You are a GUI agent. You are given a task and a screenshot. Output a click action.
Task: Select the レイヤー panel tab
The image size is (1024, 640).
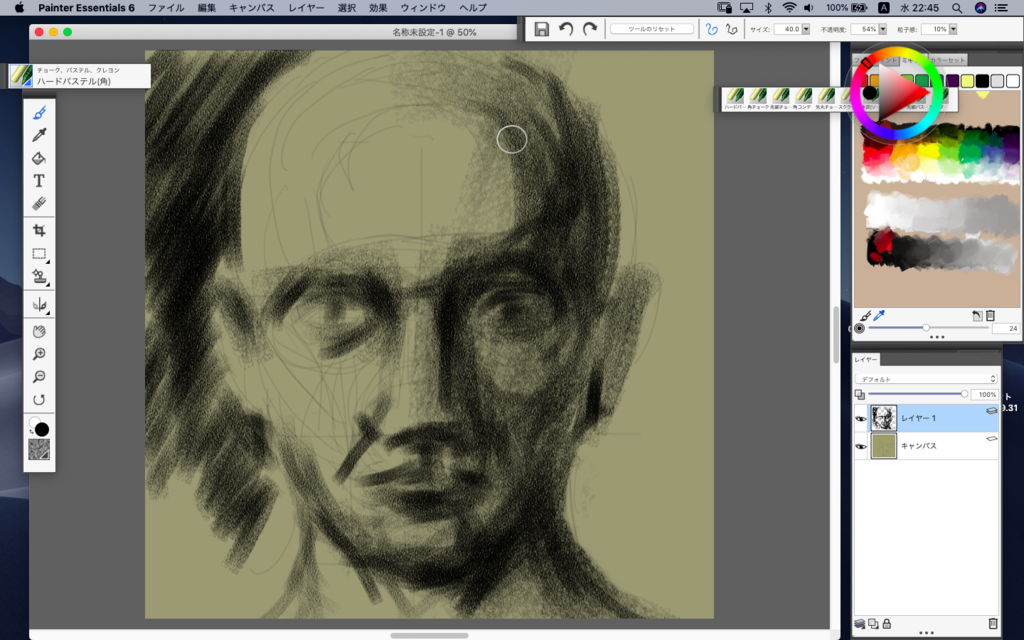point(866,360)
